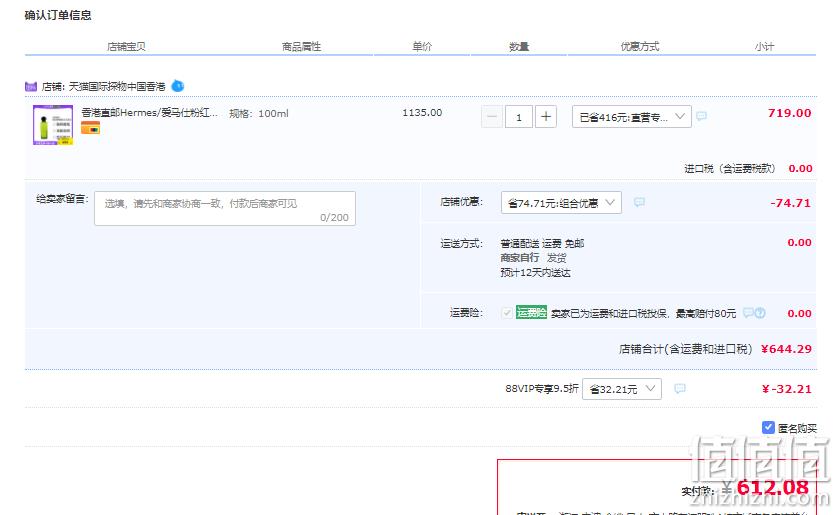Expand the 已省416元 discount dropdown
The image size is (839, 515).
point(632,117)
